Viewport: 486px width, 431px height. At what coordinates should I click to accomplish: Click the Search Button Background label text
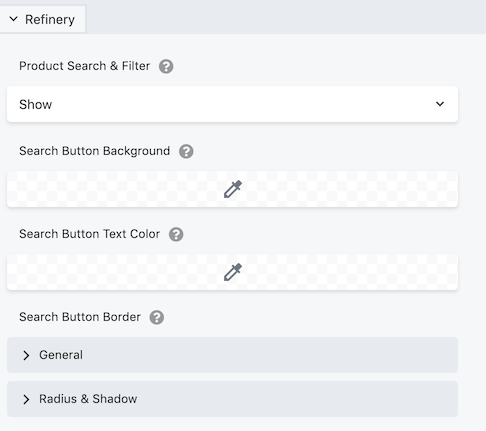coord(94,151)
